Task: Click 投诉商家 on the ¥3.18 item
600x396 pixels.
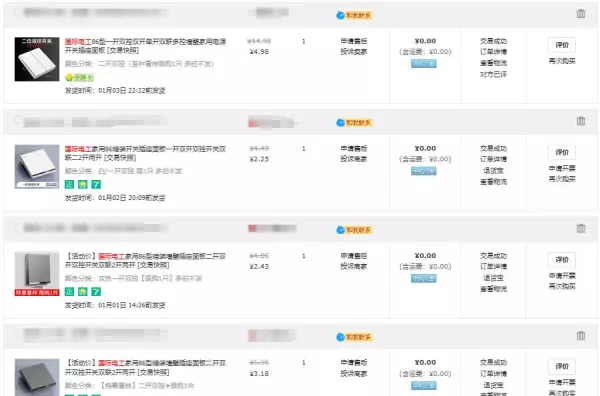Action: (x=354, y=373)
